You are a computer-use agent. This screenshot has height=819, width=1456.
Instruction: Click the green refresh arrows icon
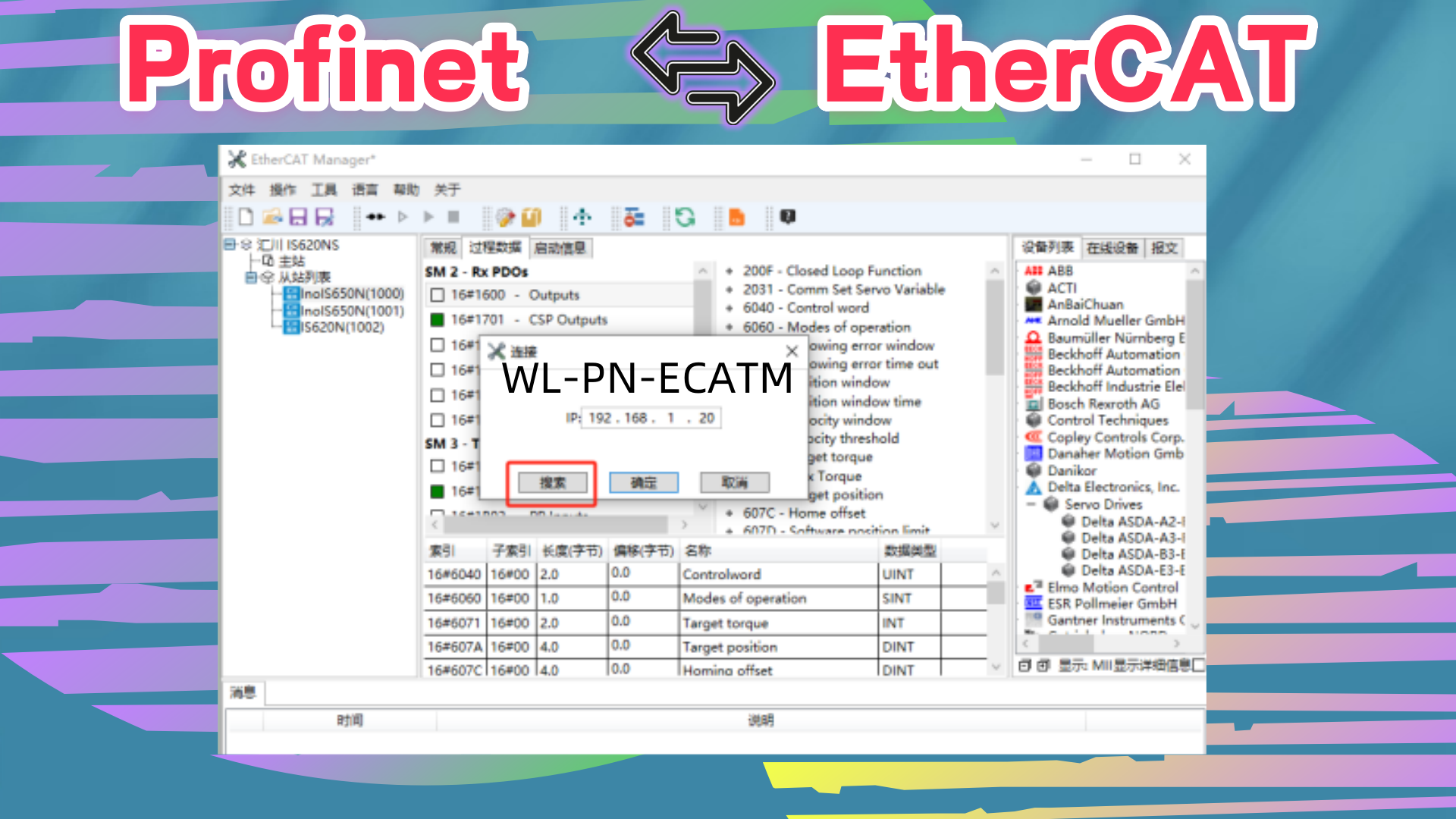point(686,218)
